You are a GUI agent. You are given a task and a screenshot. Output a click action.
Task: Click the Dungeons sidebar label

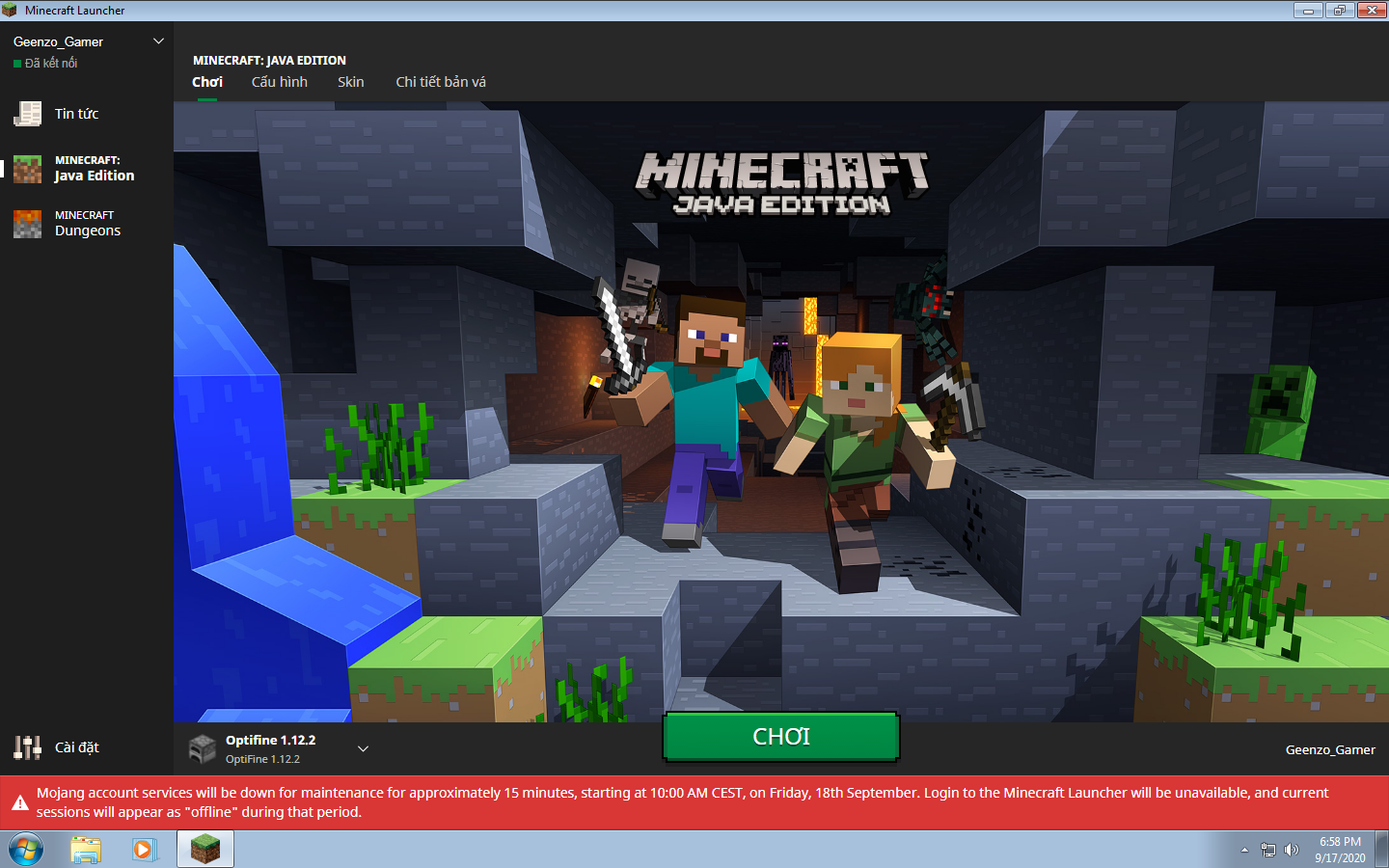pyautogui.click(x=88, y=231)
